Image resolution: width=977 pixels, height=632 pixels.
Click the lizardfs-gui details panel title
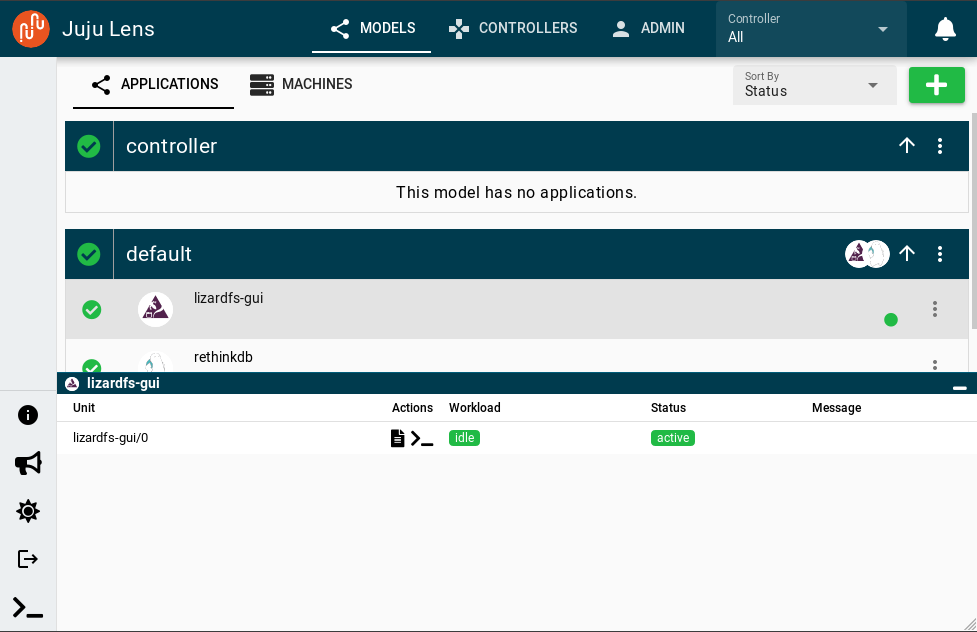[x=123, y=383]
